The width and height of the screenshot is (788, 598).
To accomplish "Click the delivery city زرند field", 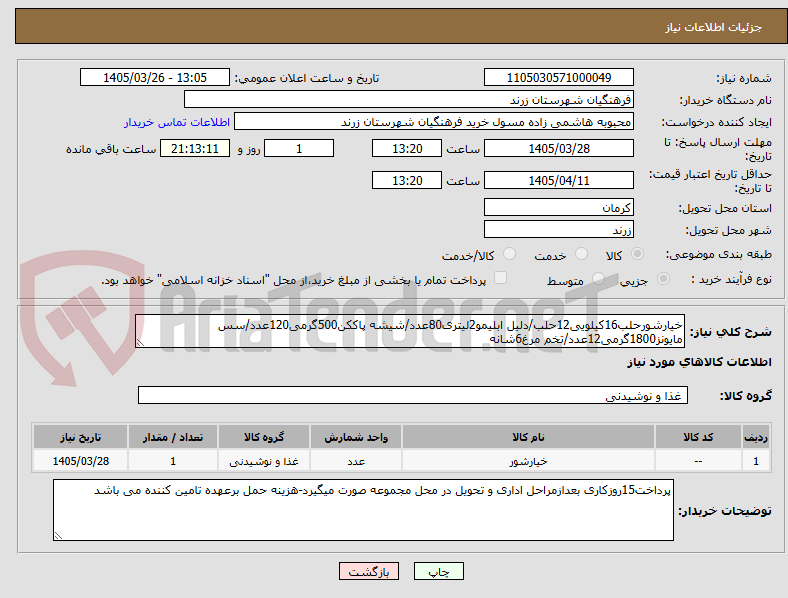I will [x=559, y=230].
